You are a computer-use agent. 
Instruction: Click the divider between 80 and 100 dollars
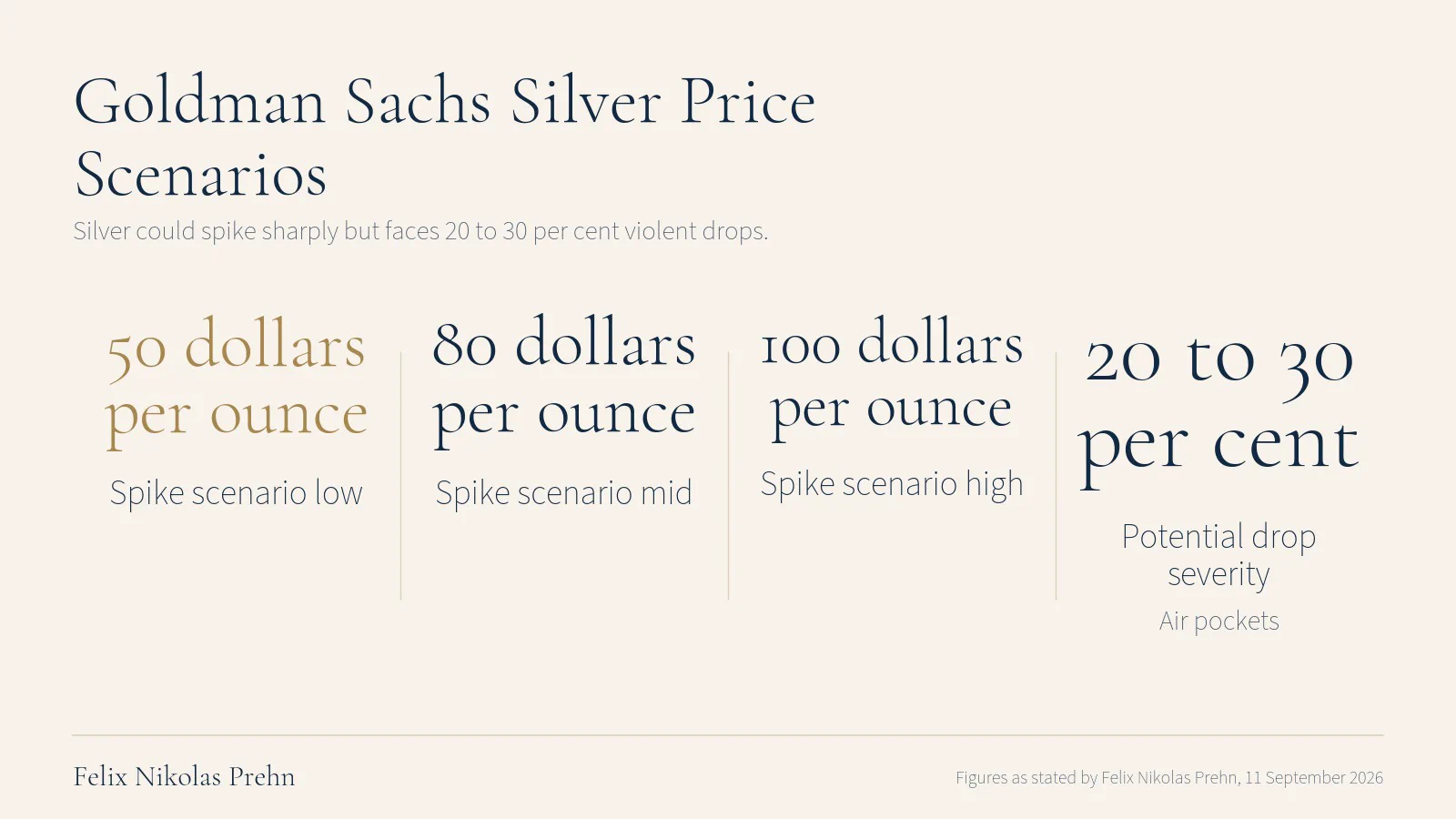pyautogui.click(x=728, y=476)
